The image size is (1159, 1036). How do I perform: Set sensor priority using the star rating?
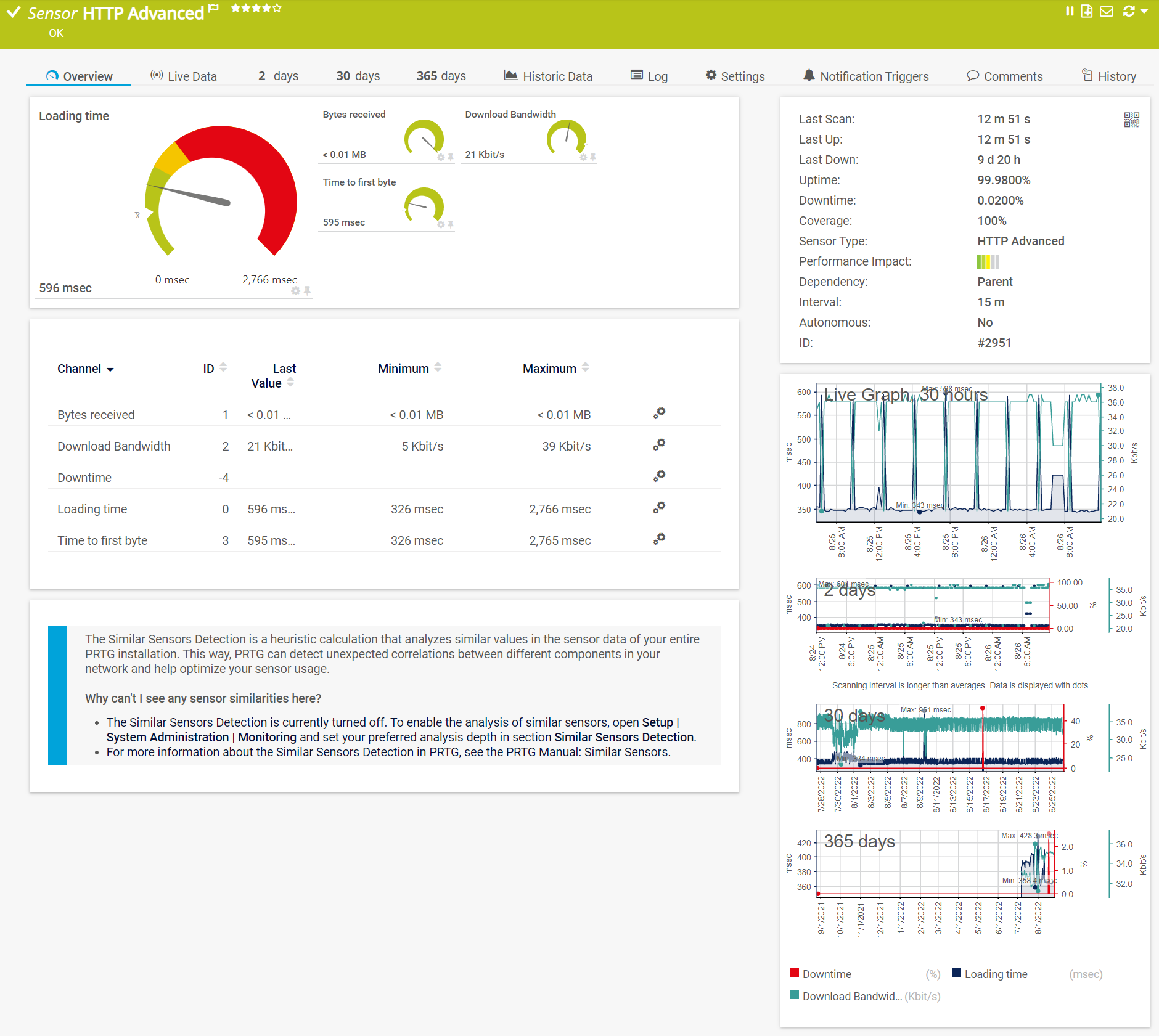256,9
